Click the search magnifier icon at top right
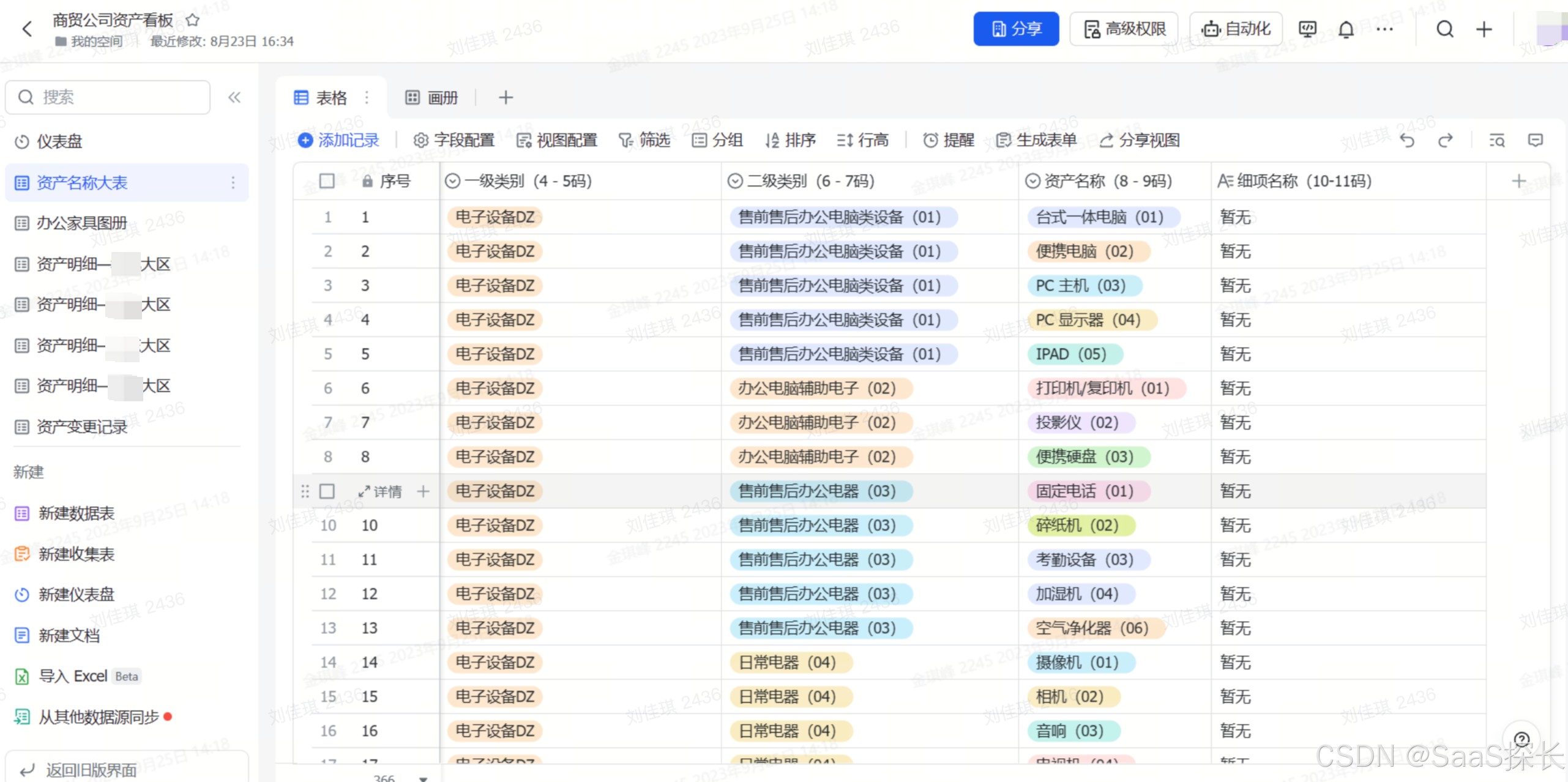Screen dimensions: 1568x782 point(1444,29)
